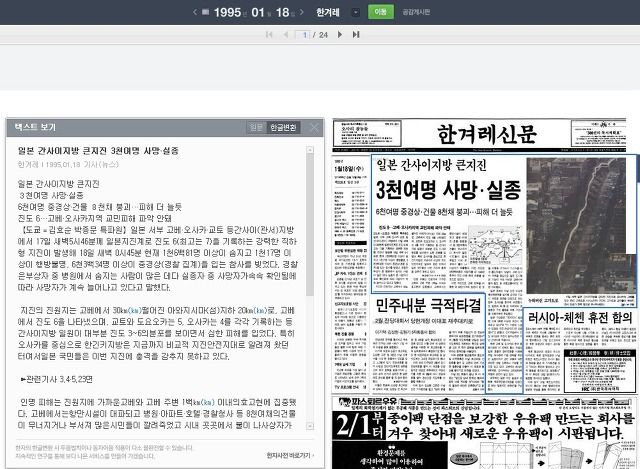Click the scroll up arrow of text panel
640x469 pixels.
(310, 150)
